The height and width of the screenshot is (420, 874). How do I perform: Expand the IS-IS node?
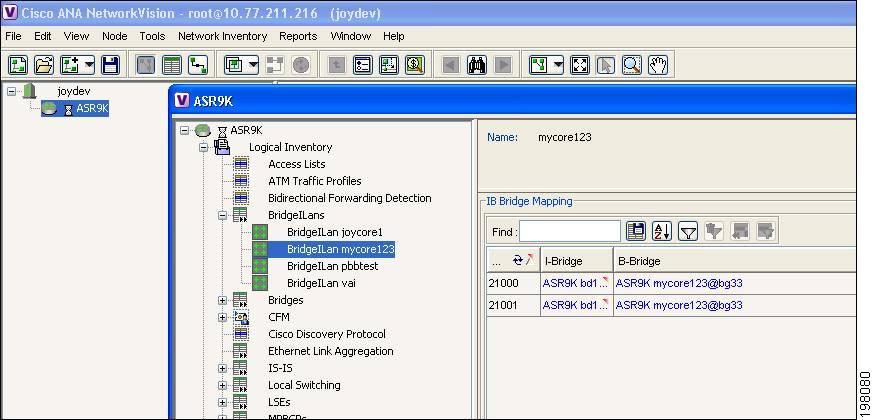coord(222,369)
